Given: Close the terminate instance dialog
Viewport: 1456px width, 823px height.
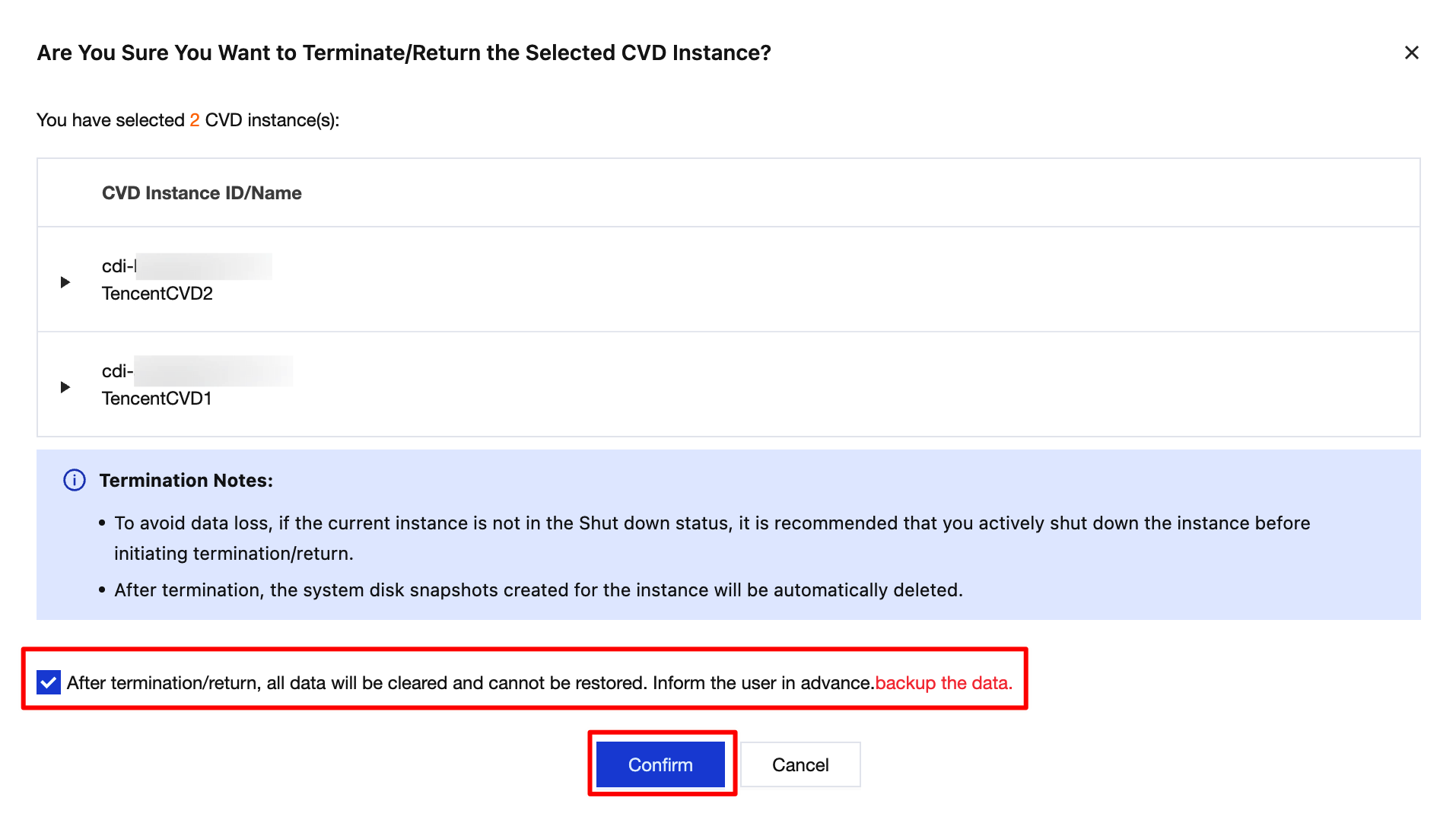Looking at the screenshot, I should click(x=1411, y=52).
